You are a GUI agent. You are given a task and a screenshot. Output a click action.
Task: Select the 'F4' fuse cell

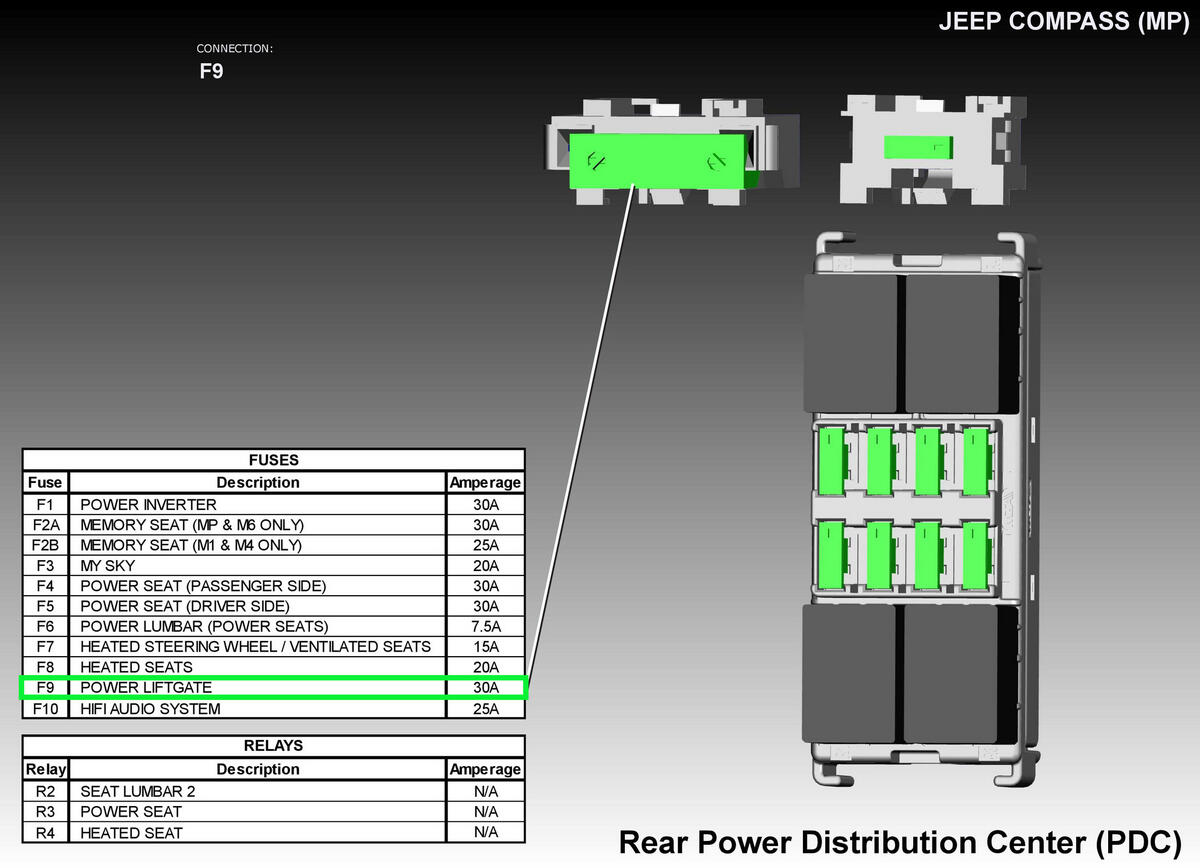pyautogui.click(x=45, y=585)
